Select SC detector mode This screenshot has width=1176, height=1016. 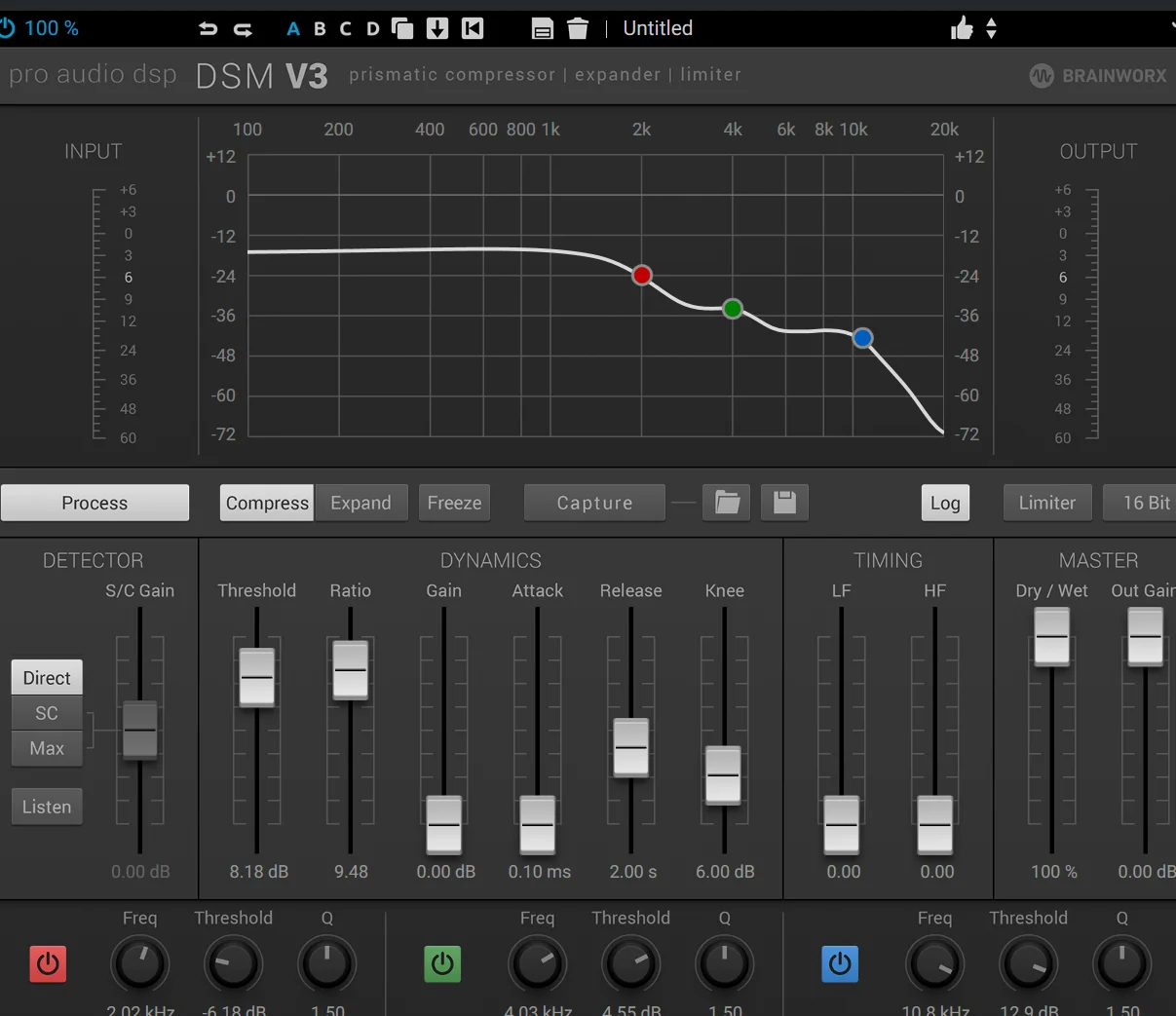[47, 713]
